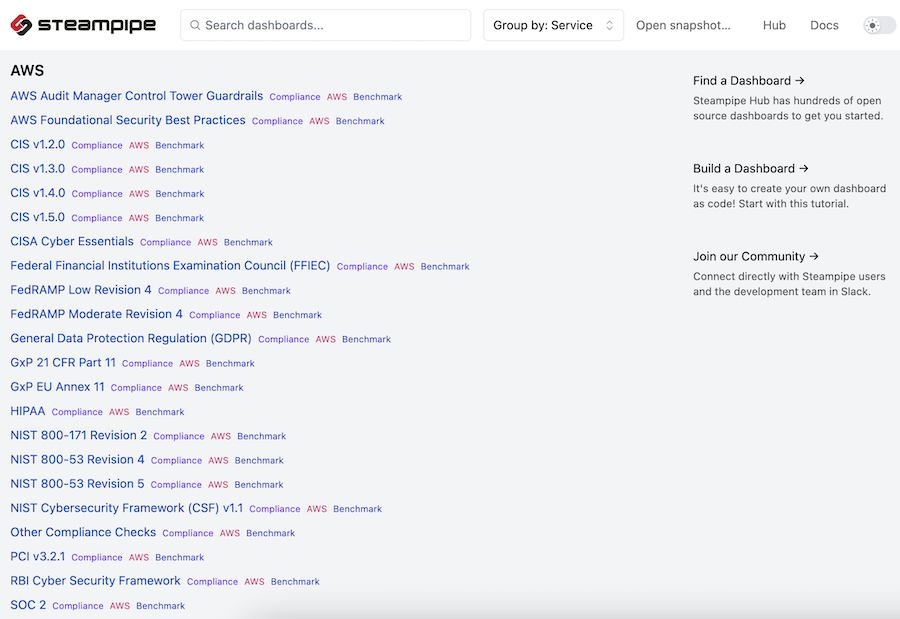This screenshot has width=900, height=619.
Task: Click Open snapshot... button
Action: [683, 25]
